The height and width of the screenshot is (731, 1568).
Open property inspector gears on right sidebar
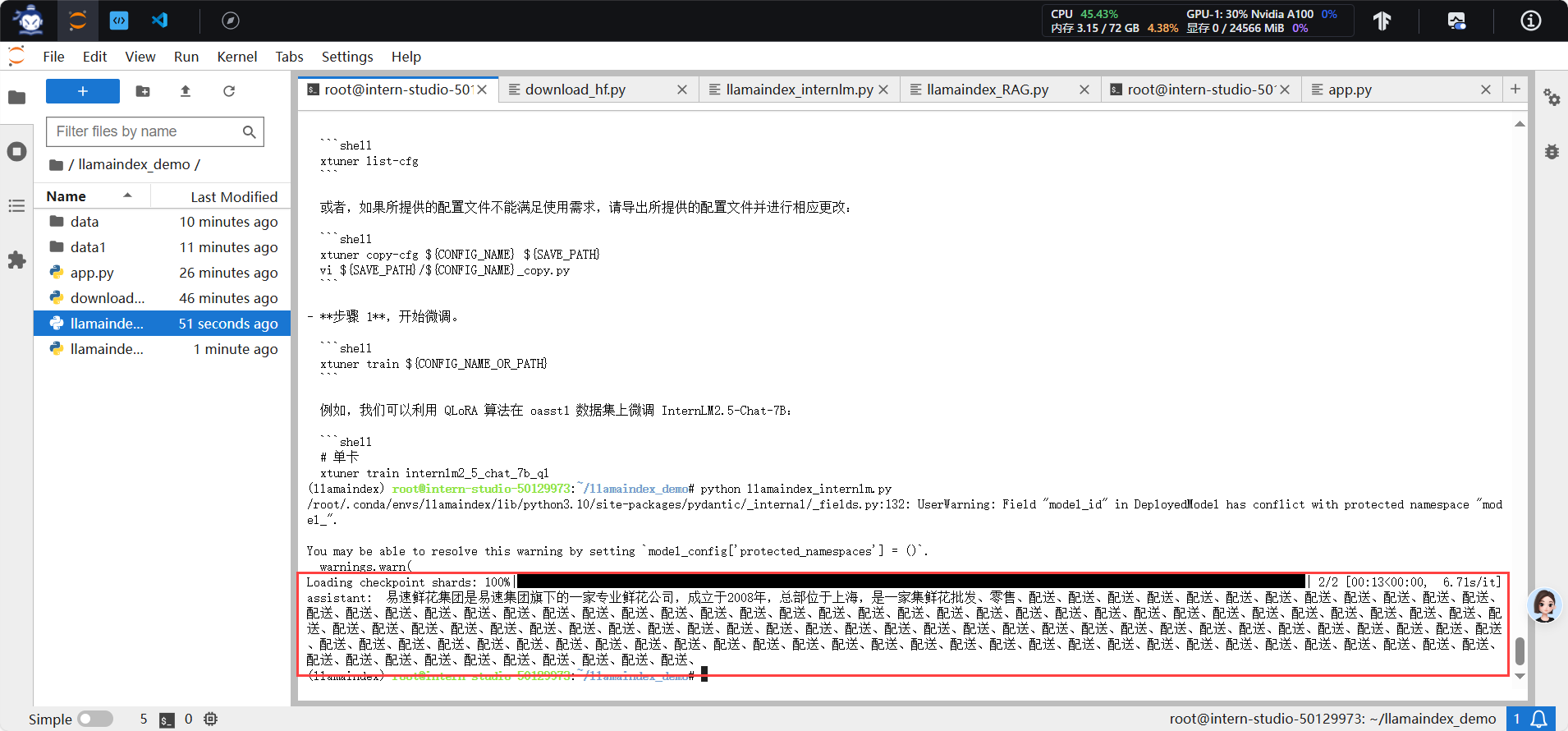coord(1552,98)
